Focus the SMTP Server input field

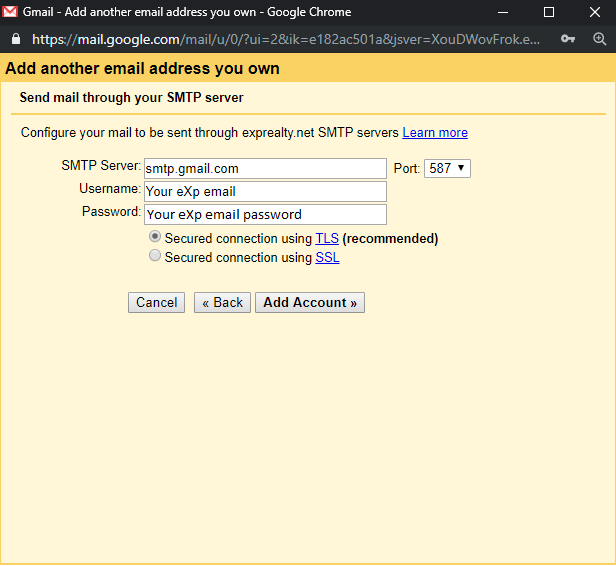tap(266, 169)
